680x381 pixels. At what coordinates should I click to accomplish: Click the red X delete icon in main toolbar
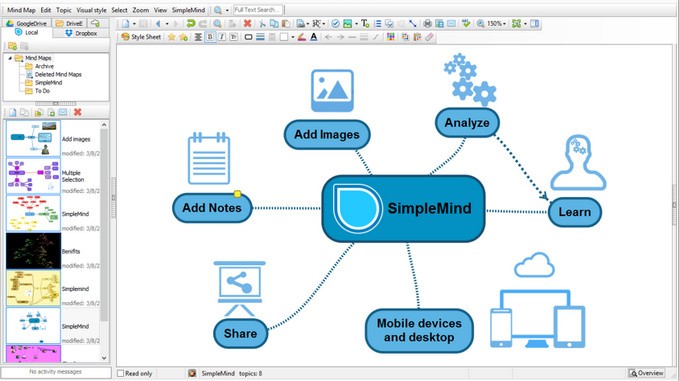coord(247,23)
